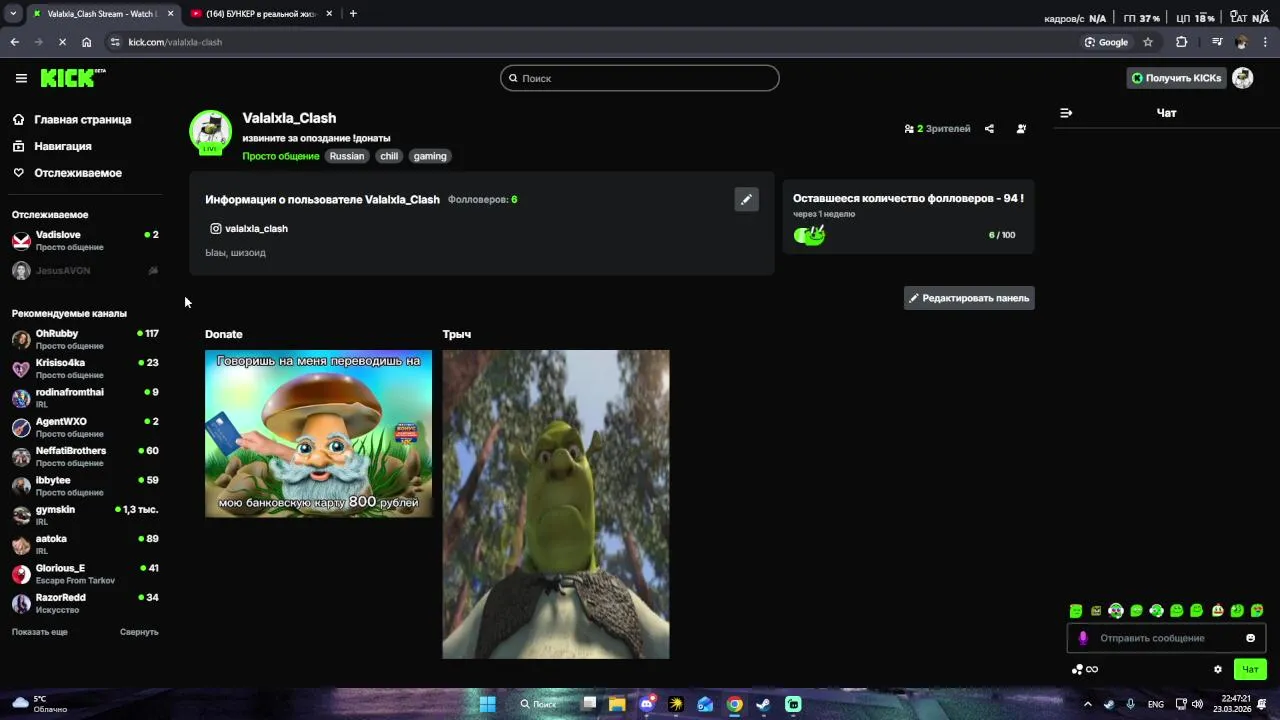Click the user-manage icon beside share
Image resolution: width=1280 pixels, height=720 pixels.
pos(1021,129)
